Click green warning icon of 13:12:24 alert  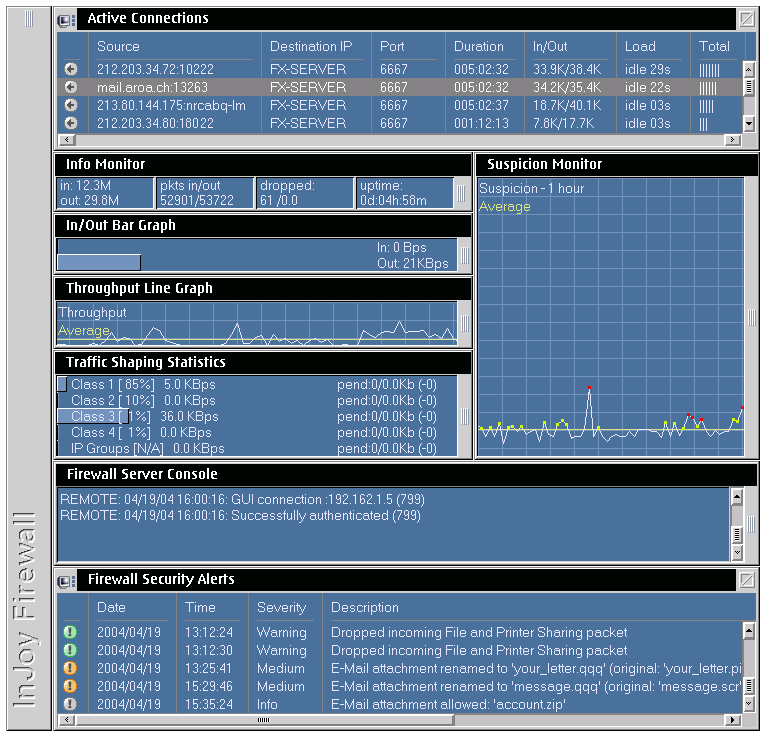pos(70,632)
